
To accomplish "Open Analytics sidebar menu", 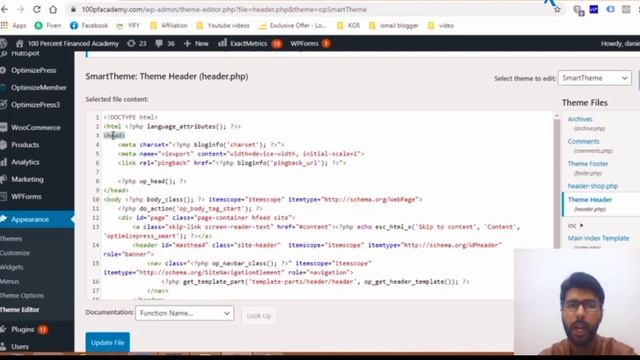I will point(25,162).
